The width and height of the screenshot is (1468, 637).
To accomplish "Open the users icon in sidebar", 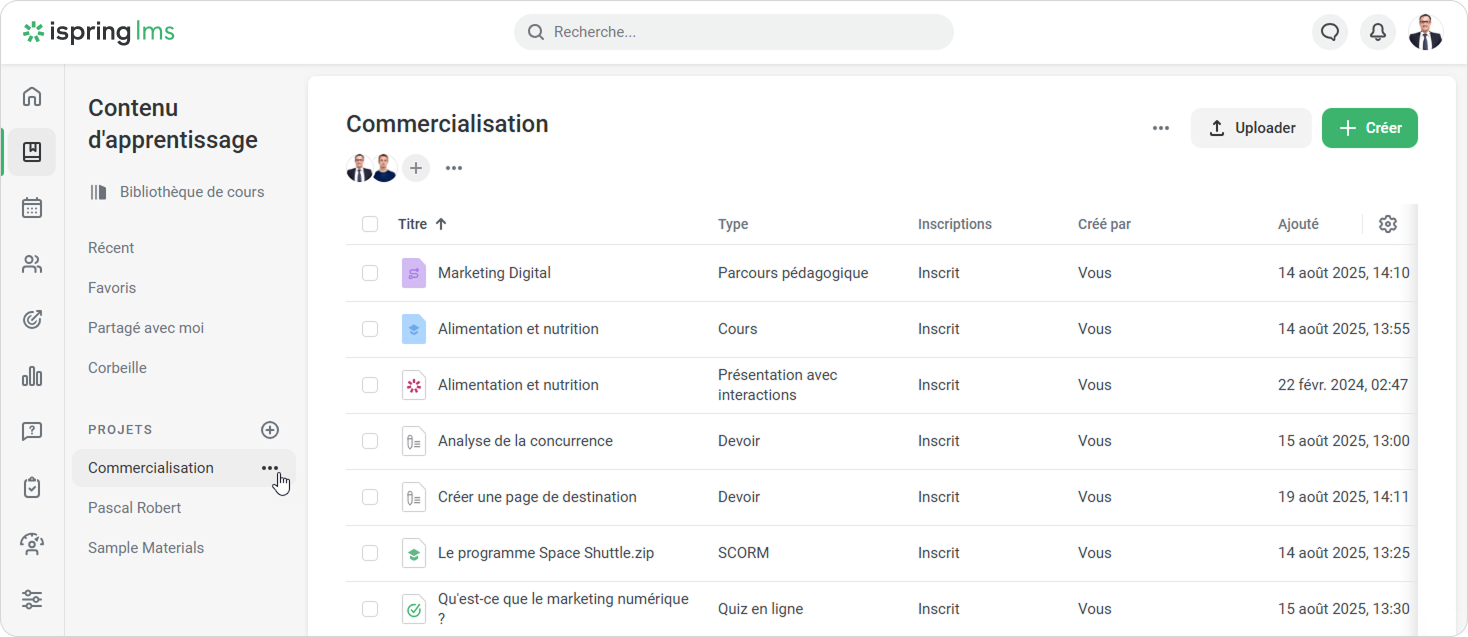I will coord(32,264).
